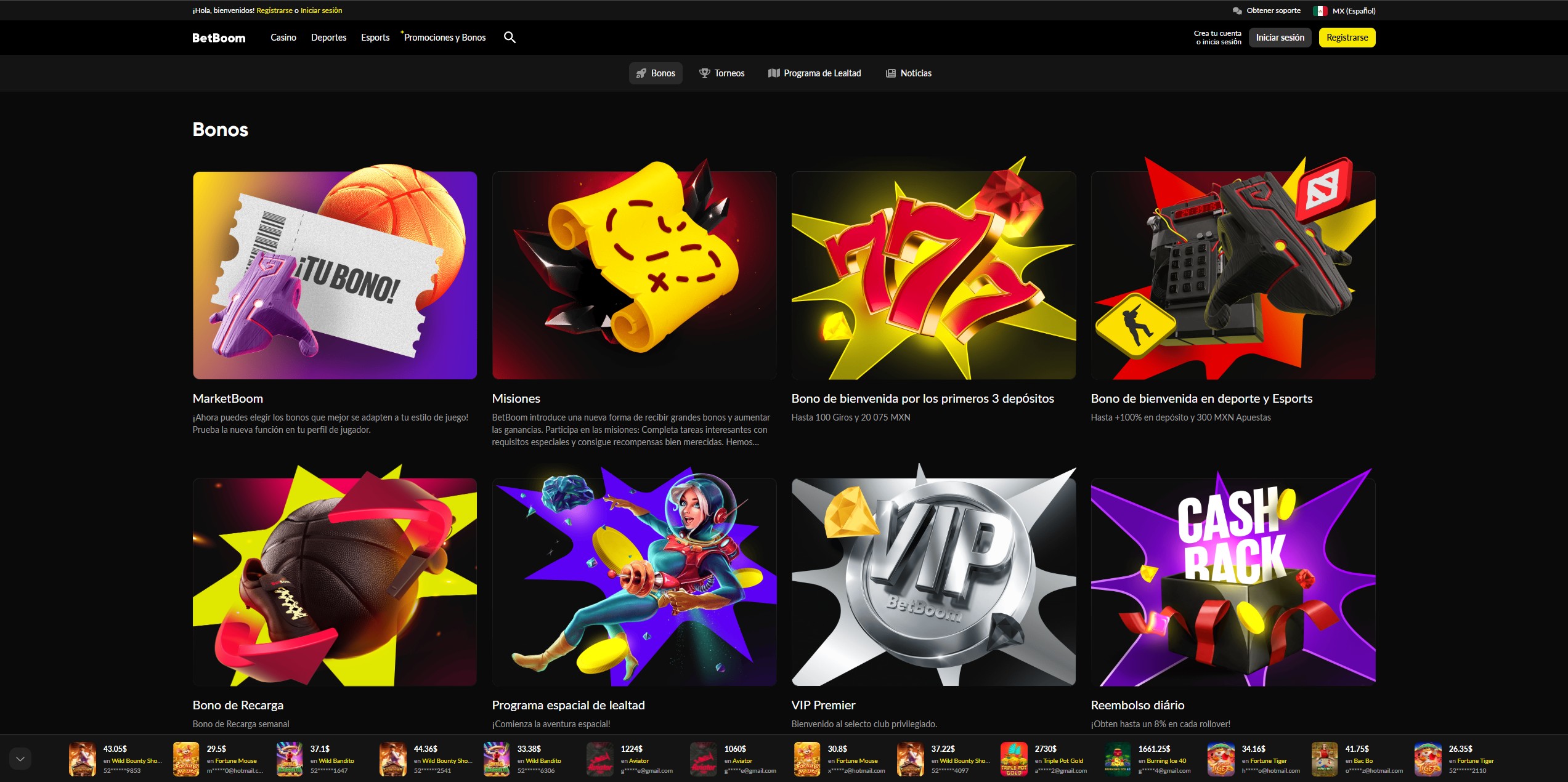Open Fortune Tiger icon beside 34.16$ win
Viewport: 1568px width, 782px height.
(1221, 759)
